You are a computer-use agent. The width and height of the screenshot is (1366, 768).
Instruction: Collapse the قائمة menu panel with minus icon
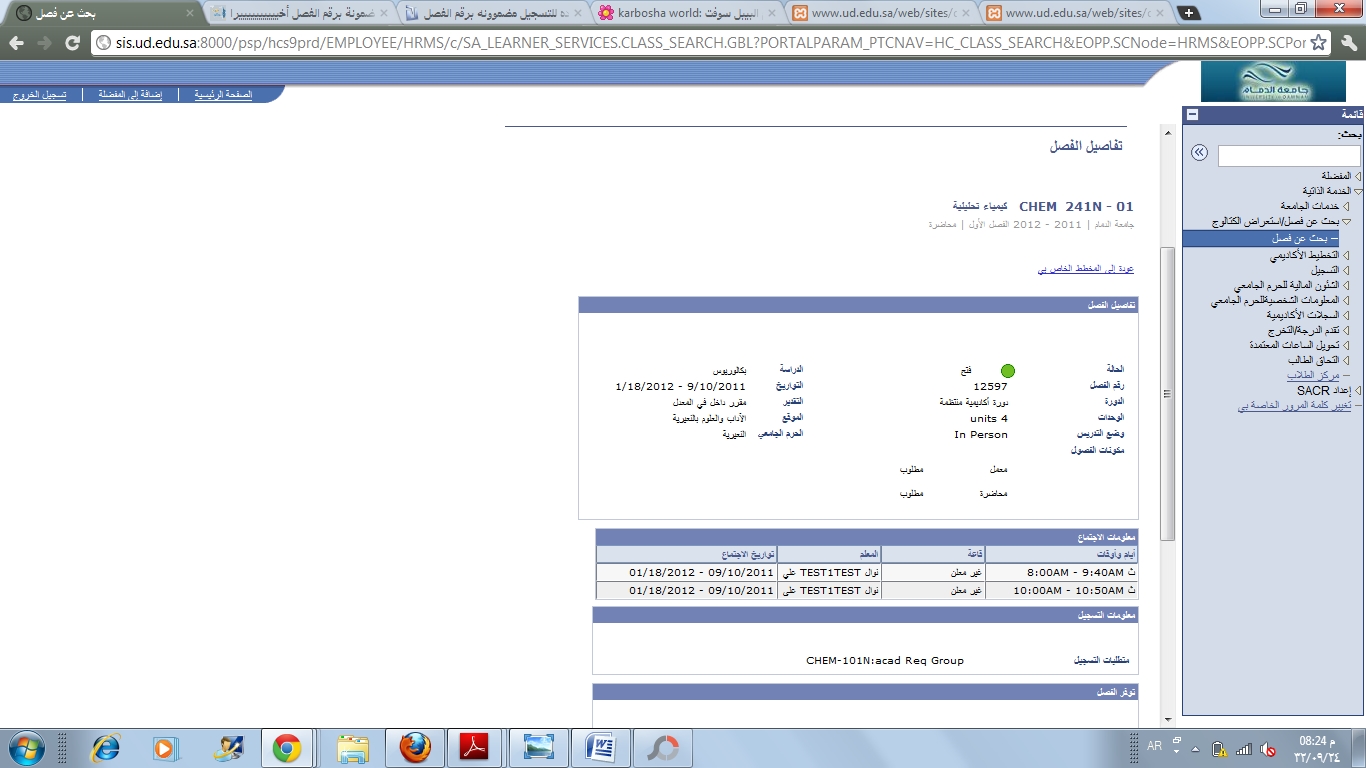(1193, 115)
